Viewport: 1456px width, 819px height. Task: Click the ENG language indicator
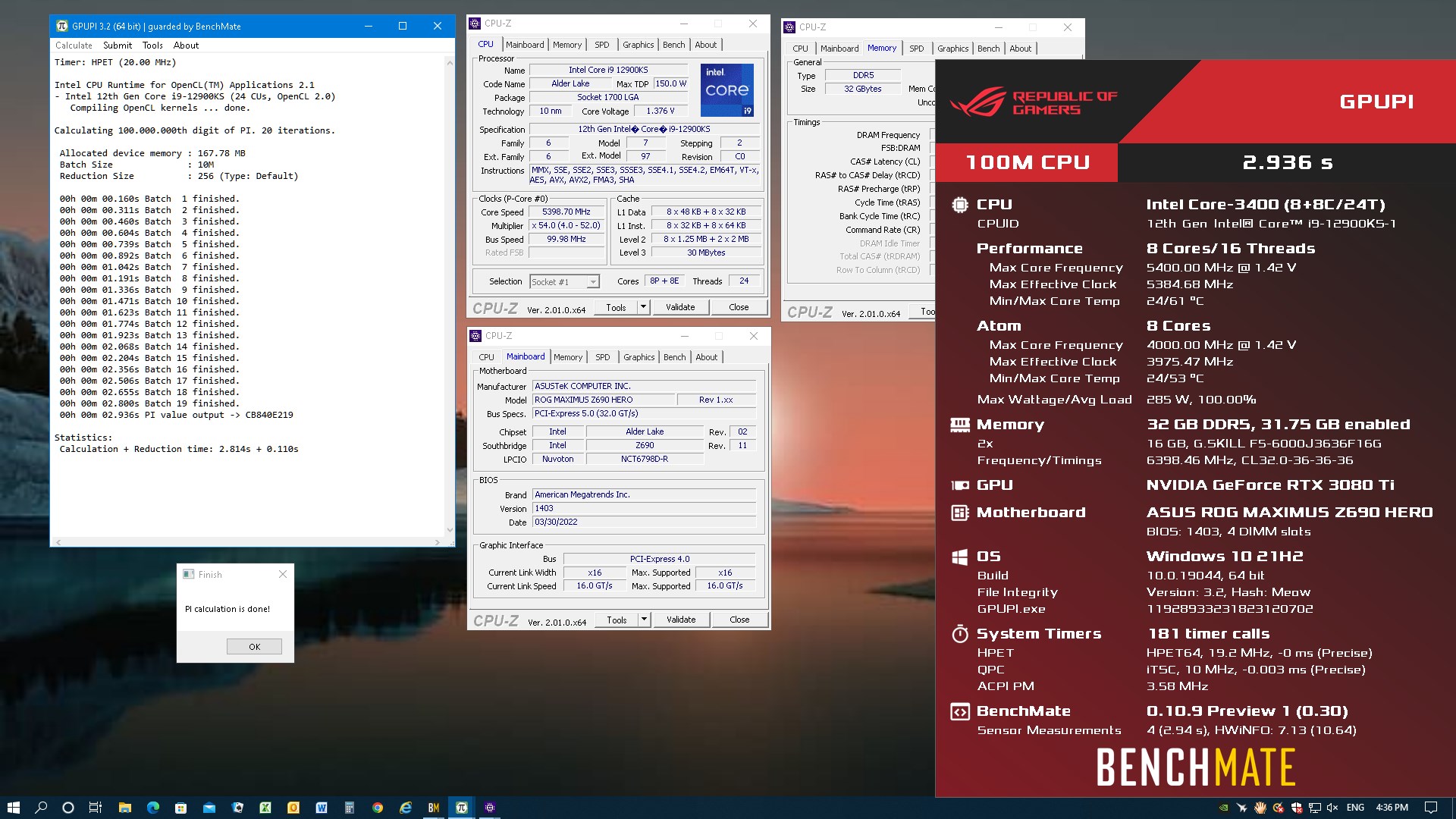tap(1355, 808)
